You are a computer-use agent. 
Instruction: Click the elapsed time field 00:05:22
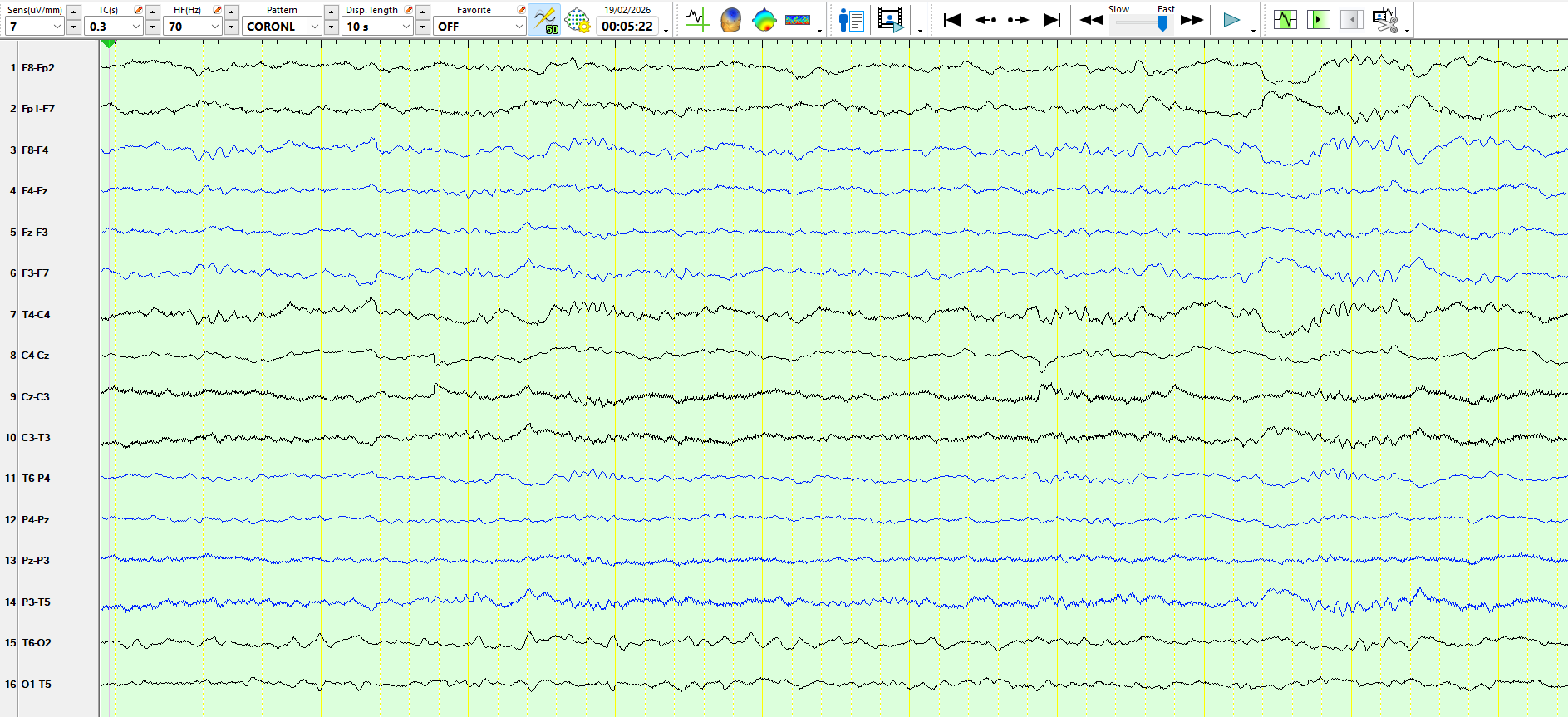click(627, 27)
